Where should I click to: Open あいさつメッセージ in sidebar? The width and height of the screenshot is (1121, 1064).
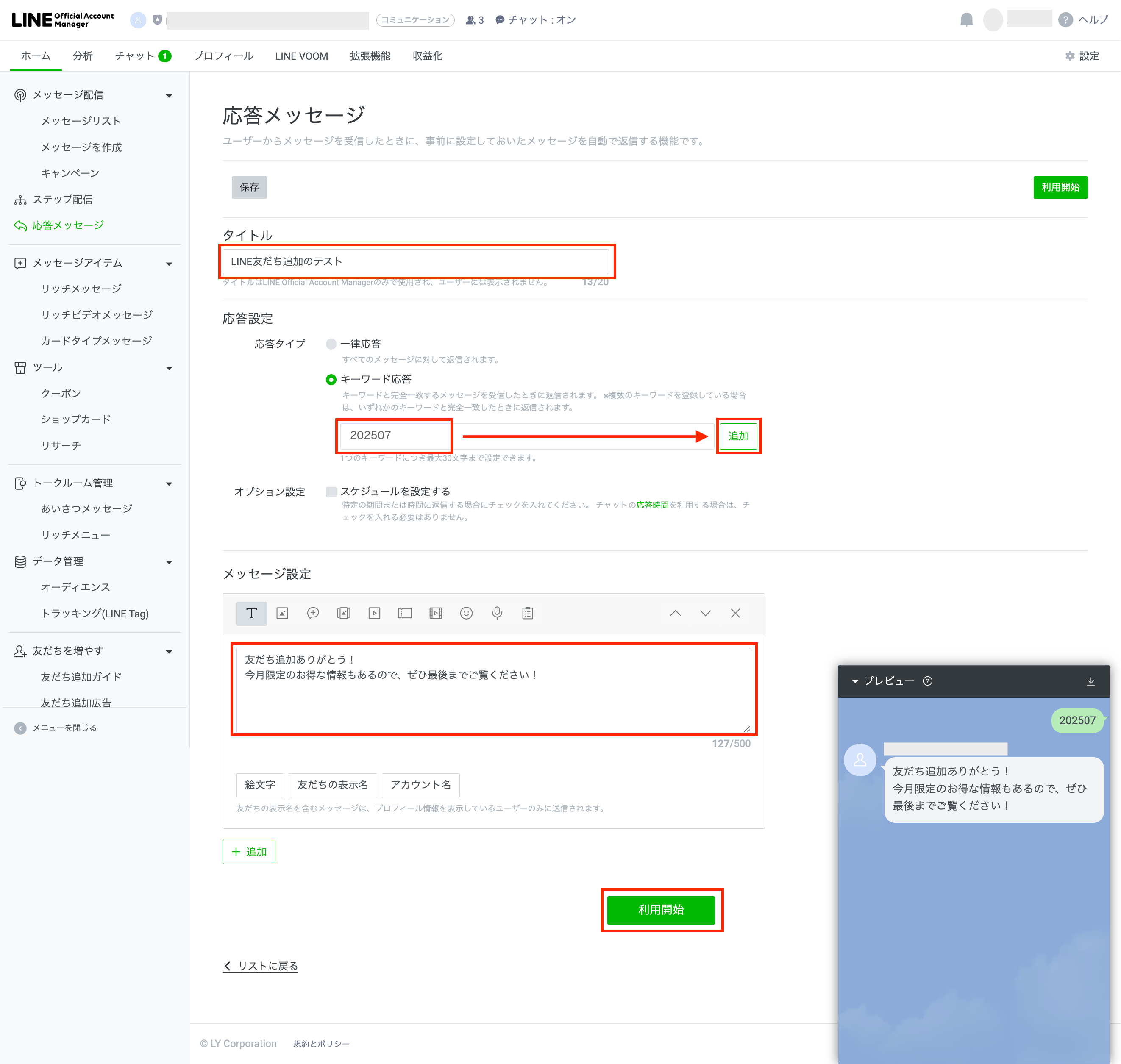tap(86, 509)
